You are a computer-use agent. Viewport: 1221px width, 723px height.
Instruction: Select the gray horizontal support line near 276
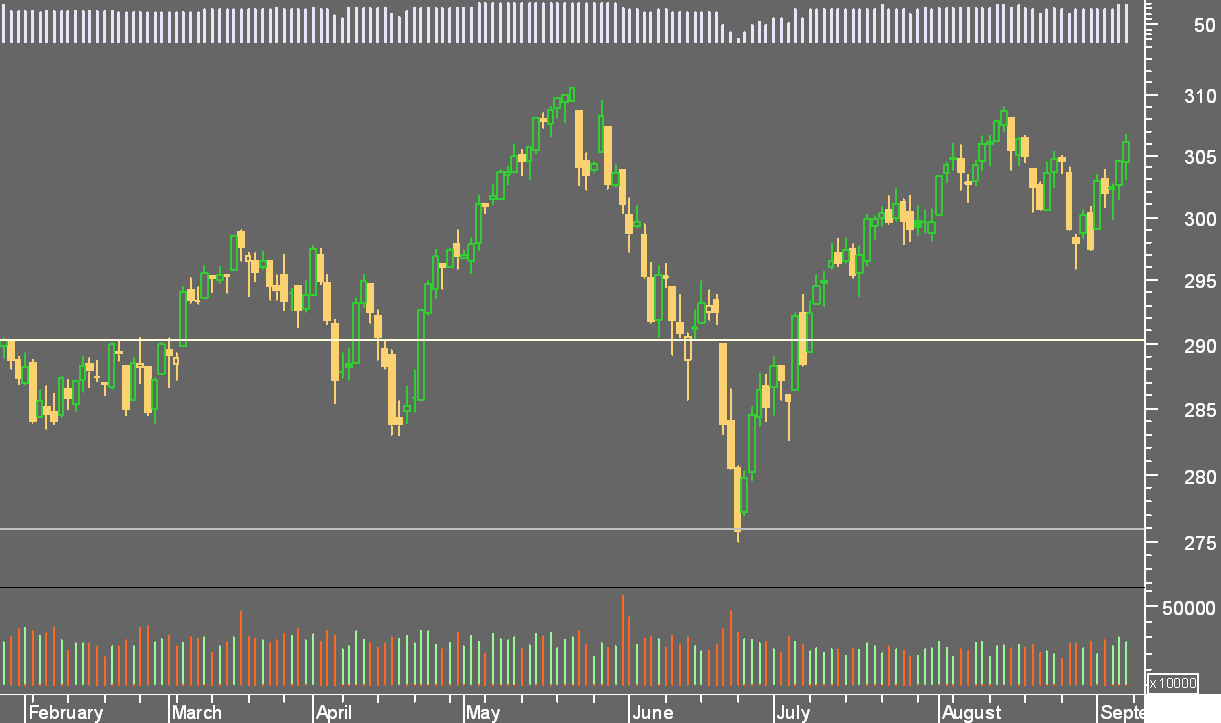tap(572, 529)
